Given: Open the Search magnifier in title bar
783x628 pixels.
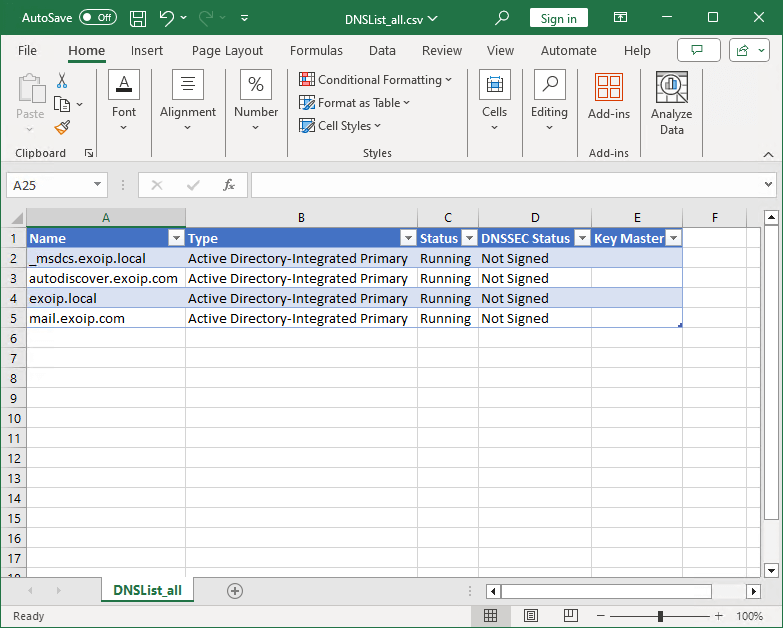Looking at the screenshot, I should (x=502, y=18).
